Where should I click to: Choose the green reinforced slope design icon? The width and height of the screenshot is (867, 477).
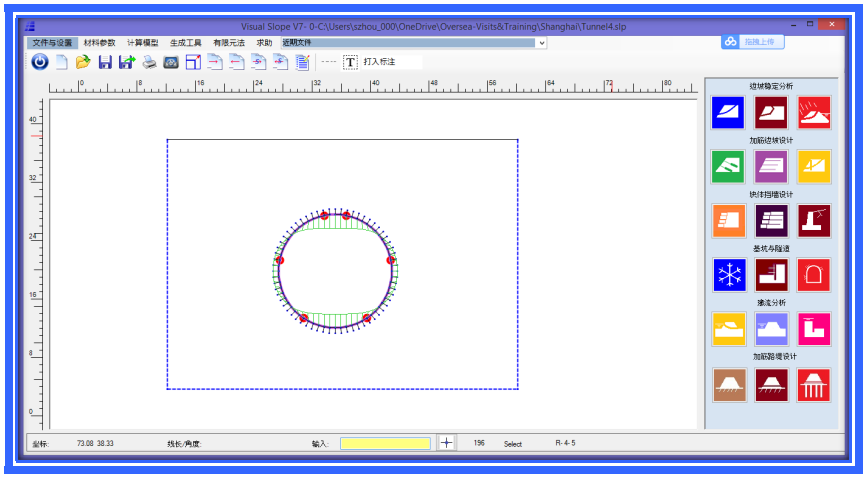(729, 166)
